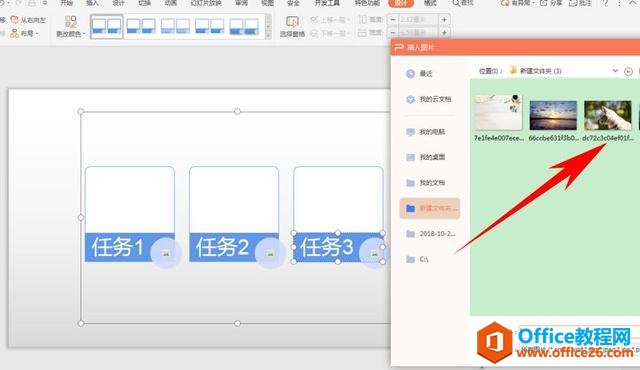Click the 更改颜色 change colors icon
This screenshot has width=640, height=370.
coord(71,27)
